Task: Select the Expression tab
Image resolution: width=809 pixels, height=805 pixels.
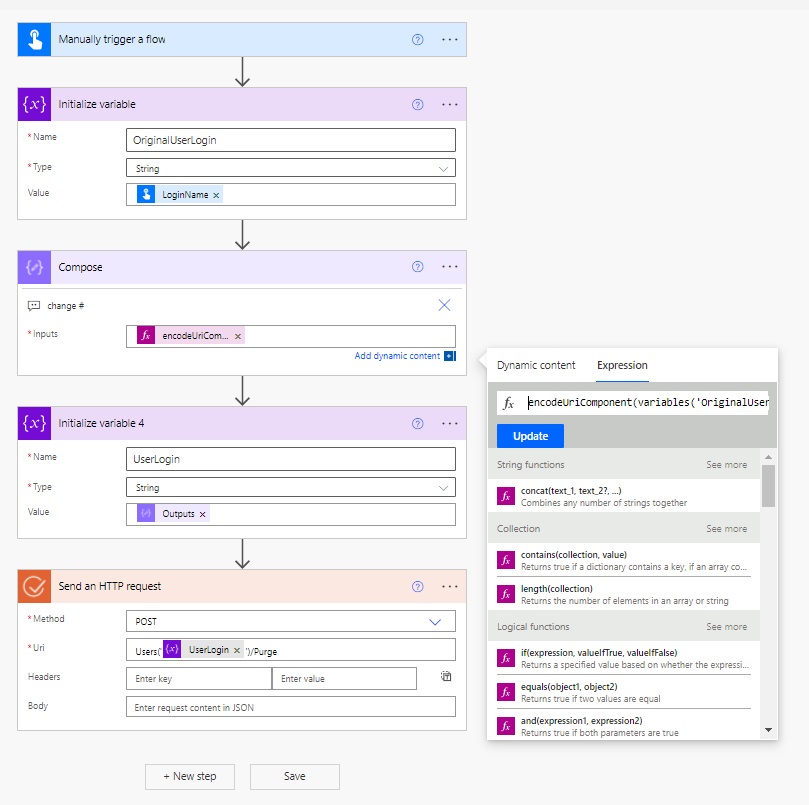Action: (622, 365)
